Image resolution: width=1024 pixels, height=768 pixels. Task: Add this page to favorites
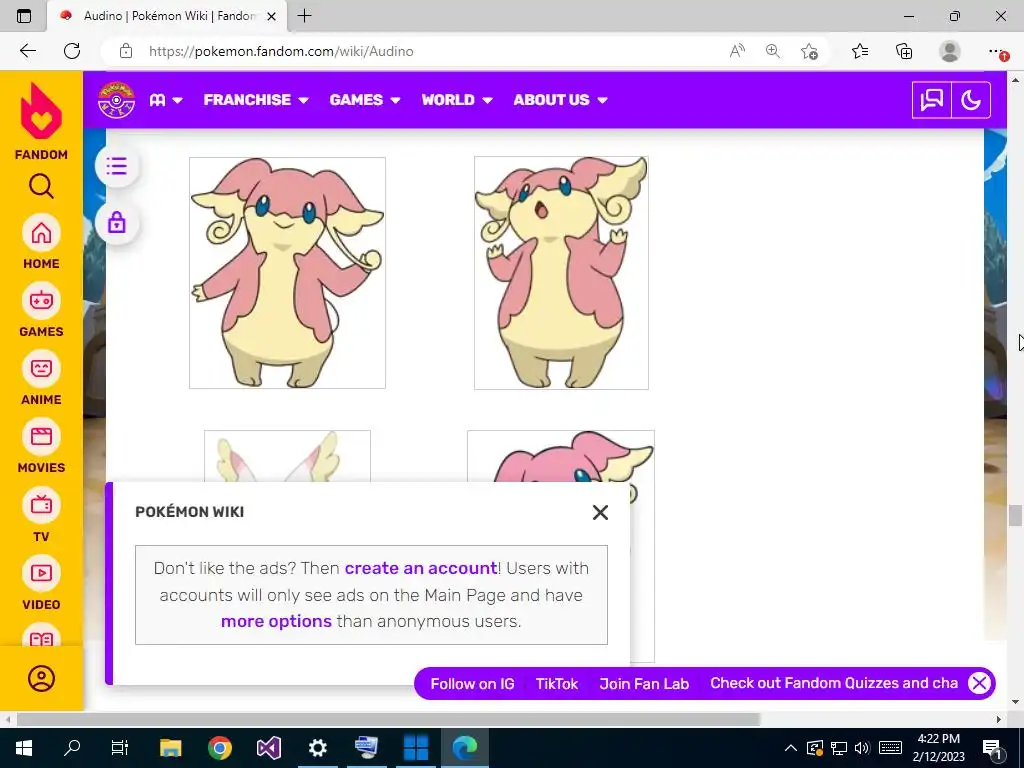point(809,51)
